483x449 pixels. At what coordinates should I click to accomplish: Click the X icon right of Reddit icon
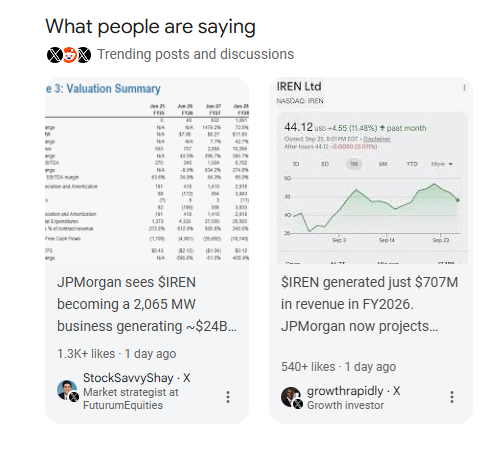pyautogui.click(x=84, y=55)
